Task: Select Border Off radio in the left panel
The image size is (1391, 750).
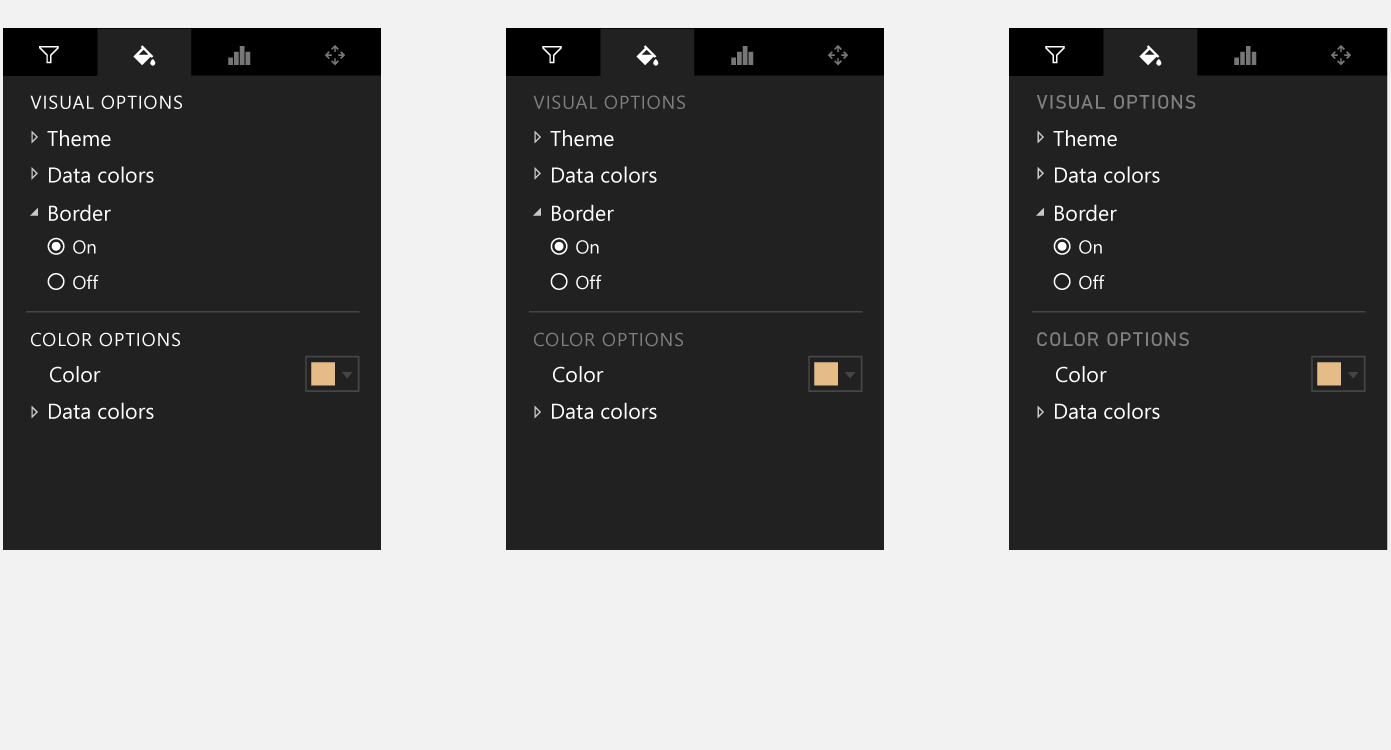Action: (56, 282)
